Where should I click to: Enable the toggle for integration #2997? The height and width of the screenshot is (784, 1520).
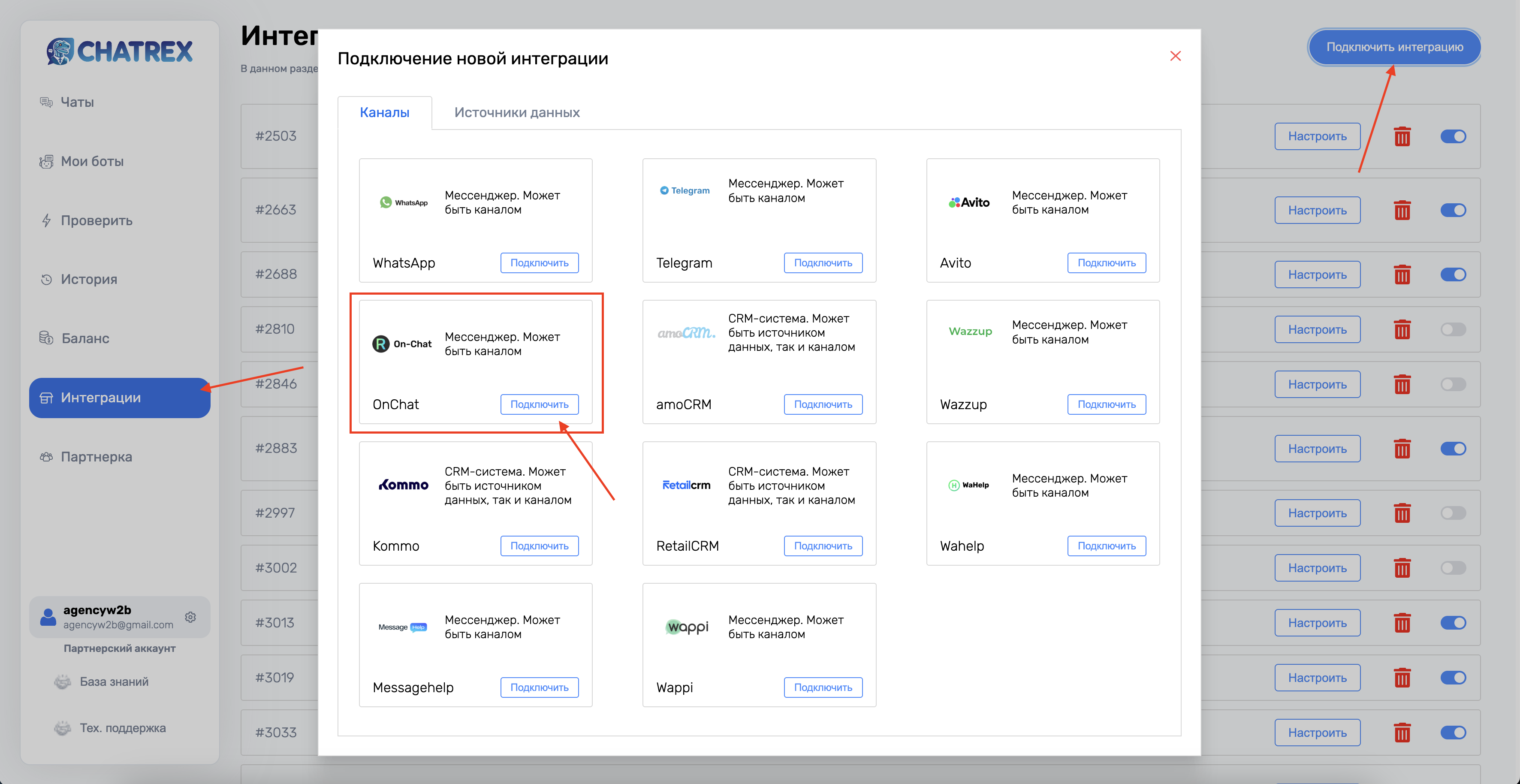coord(1454,513)
